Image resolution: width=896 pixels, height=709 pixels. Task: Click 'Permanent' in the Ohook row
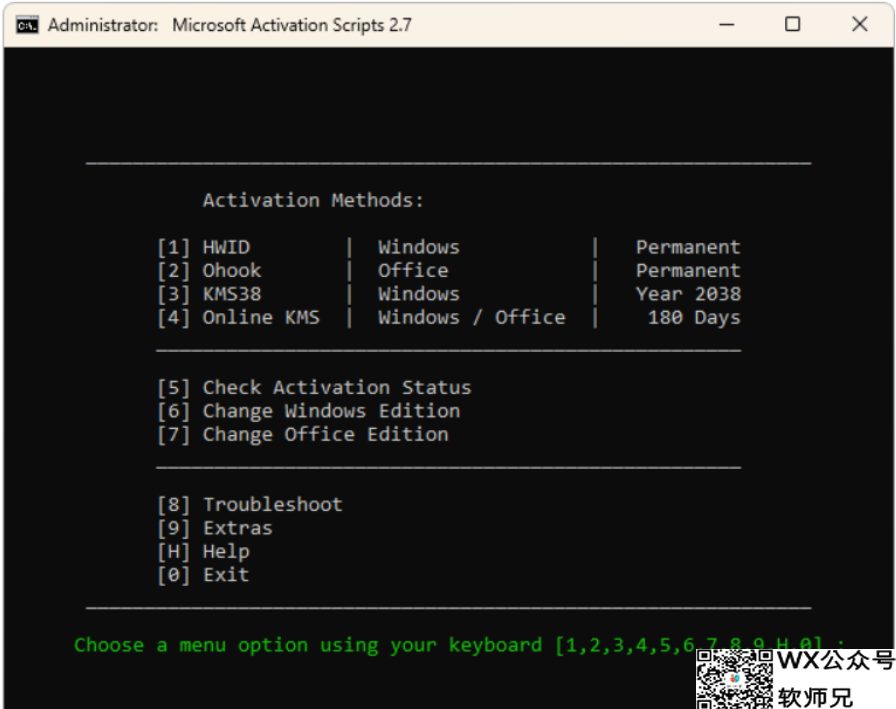tap(688, 271)
